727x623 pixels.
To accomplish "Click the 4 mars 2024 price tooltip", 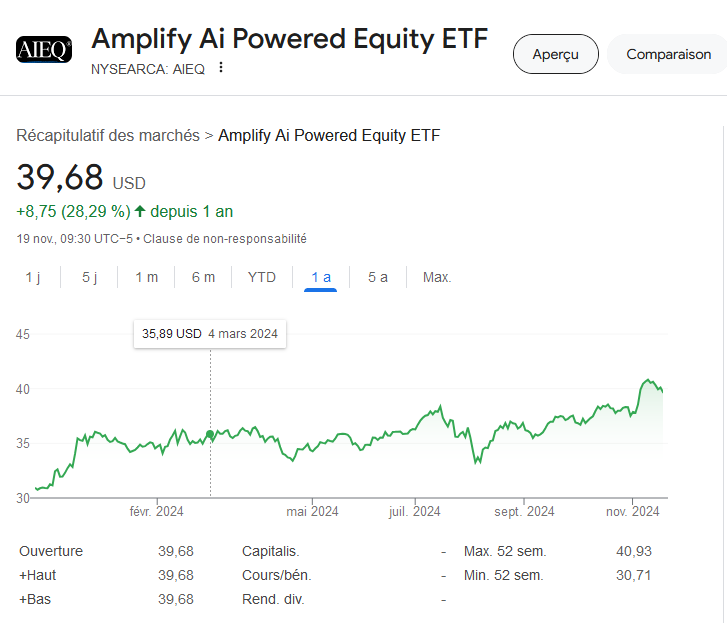I will click(210, 334).
